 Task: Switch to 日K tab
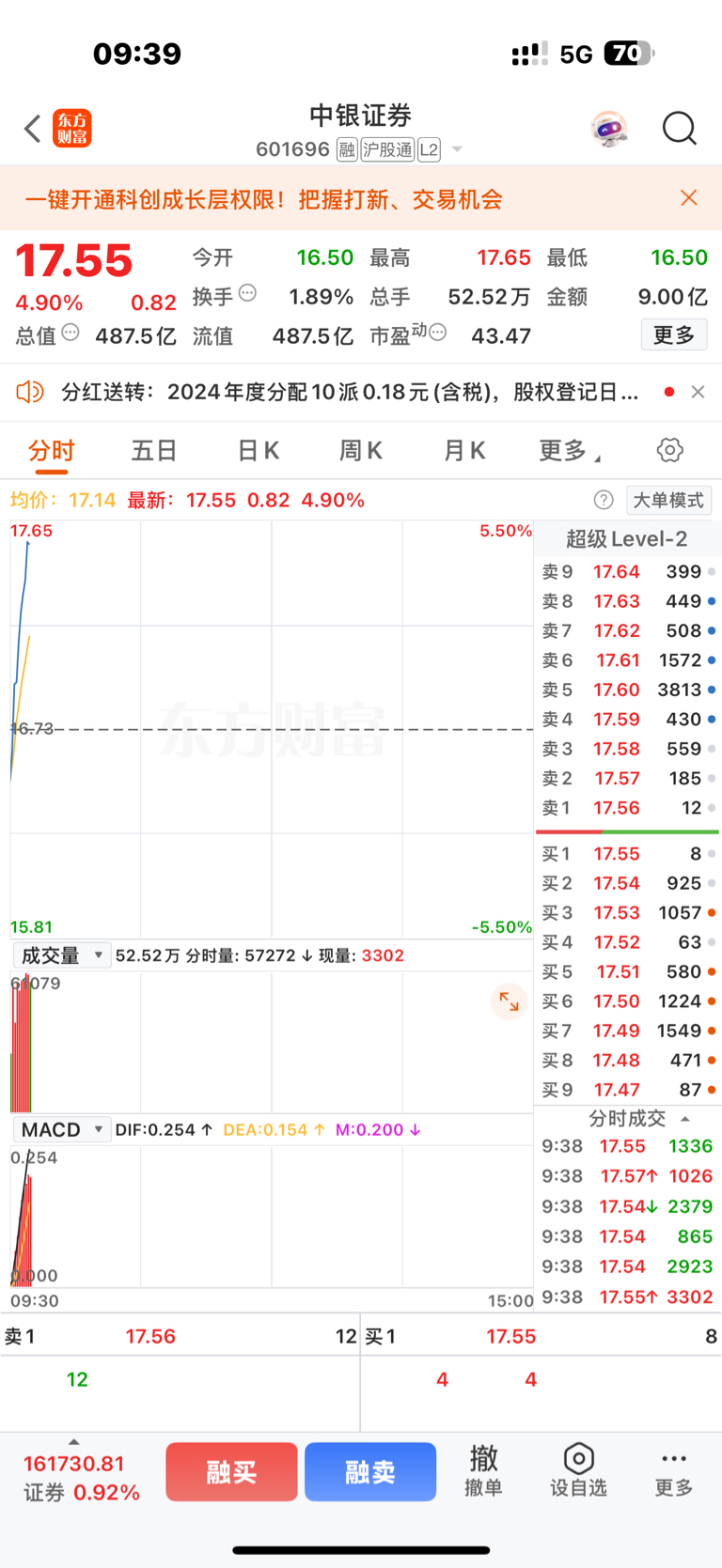(x=259, y=451)
